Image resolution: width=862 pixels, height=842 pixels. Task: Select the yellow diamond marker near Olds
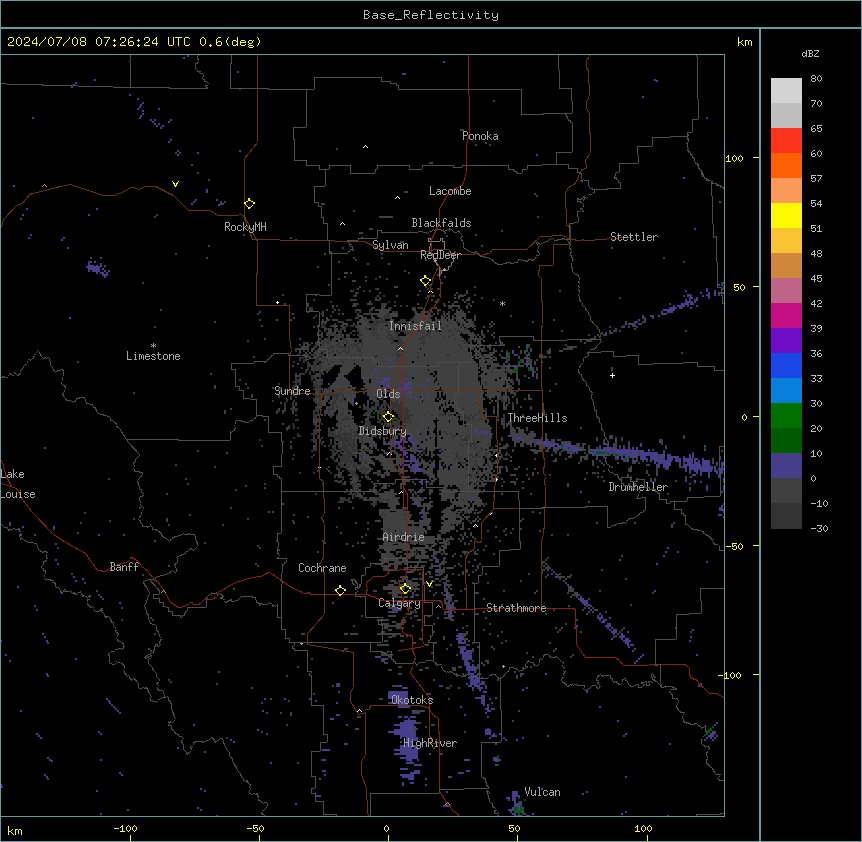[x=389, y=417]
